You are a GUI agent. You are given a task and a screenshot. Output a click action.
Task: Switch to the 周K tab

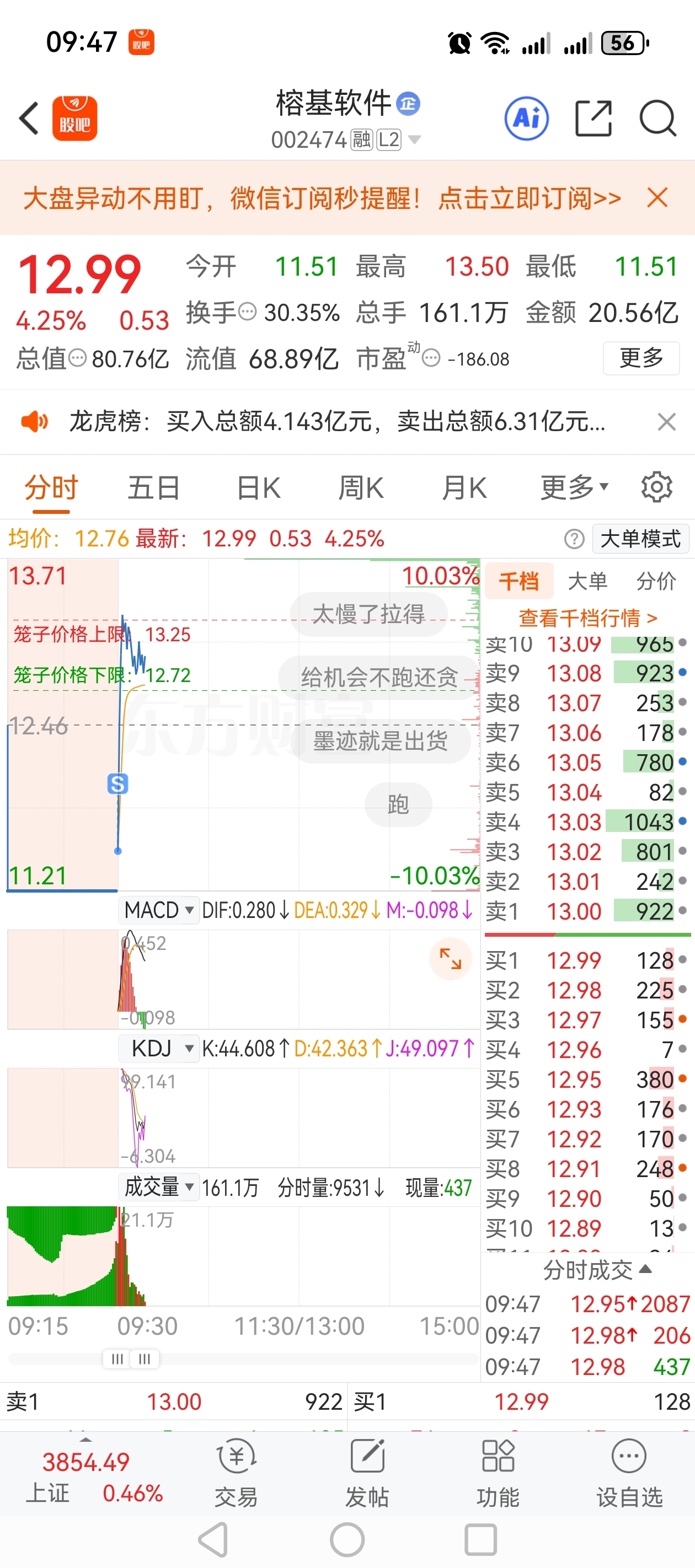[361, 488]
